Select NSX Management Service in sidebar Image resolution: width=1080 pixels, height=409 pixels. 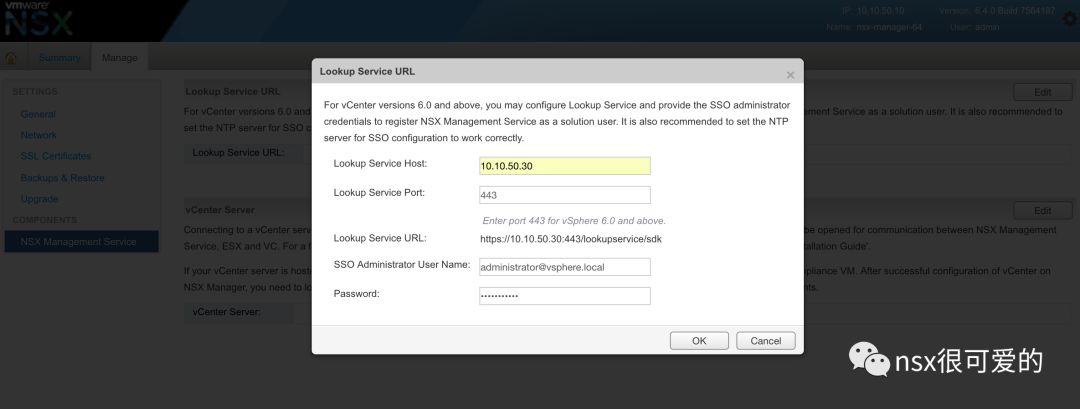coord(81,242)
